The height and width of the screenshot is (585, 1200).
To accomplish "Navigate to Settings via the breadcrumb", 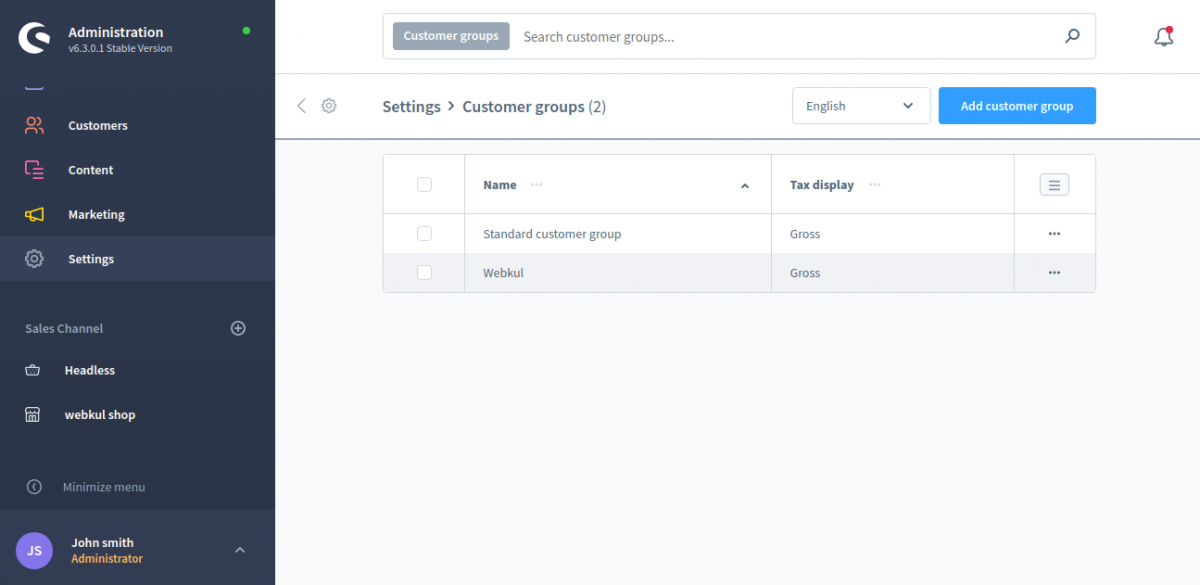I will coord(411,105).
